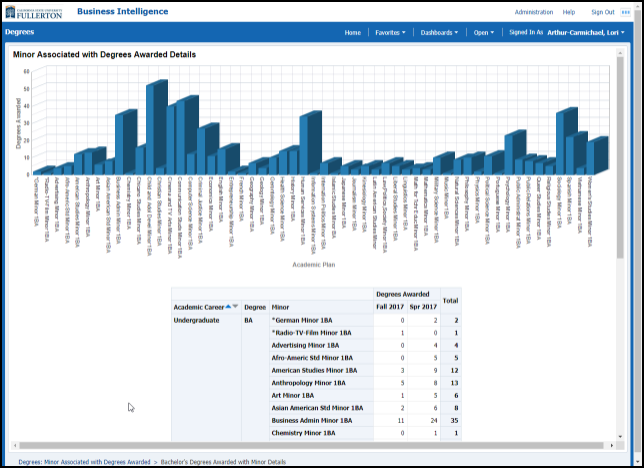Click the Academic Plan axis title
This screenshot has width=644, height=468.
pyautogui.click(x=314, y=265)
